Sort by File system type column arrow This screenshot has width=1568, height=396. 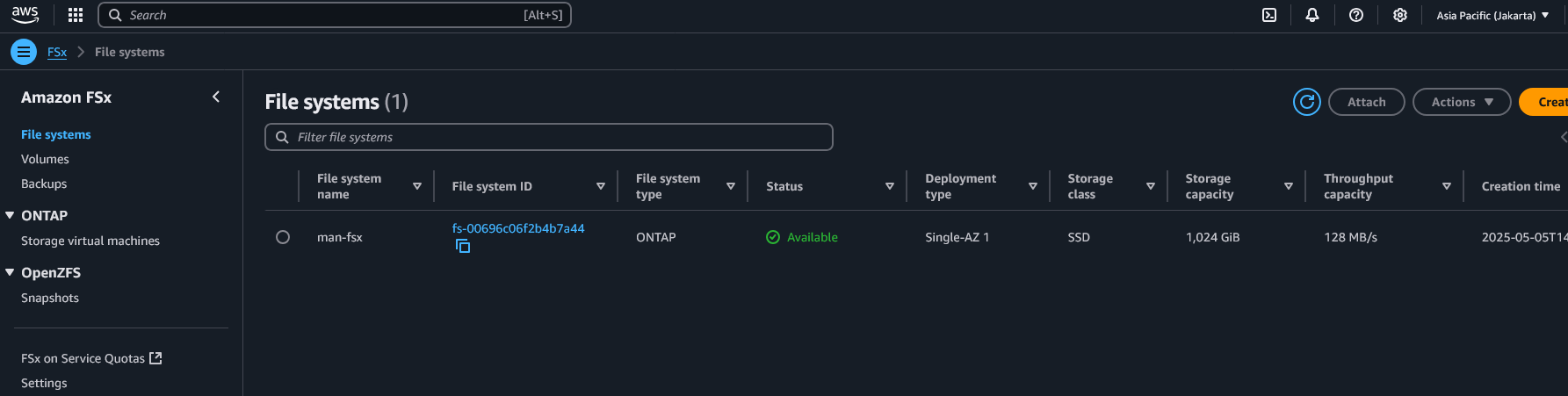731,186
